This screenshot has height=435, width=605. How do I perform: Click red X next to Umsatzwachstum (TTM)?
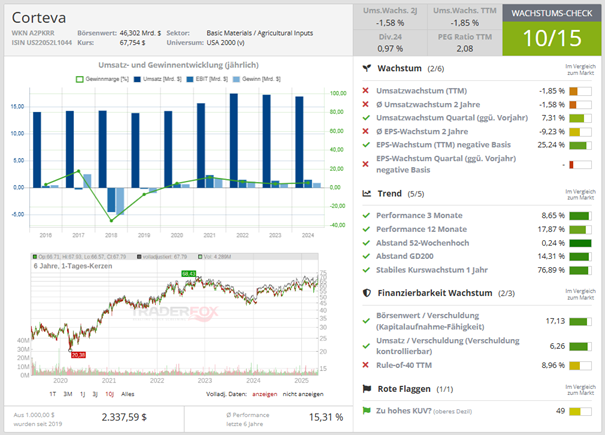tap(366, 91)
